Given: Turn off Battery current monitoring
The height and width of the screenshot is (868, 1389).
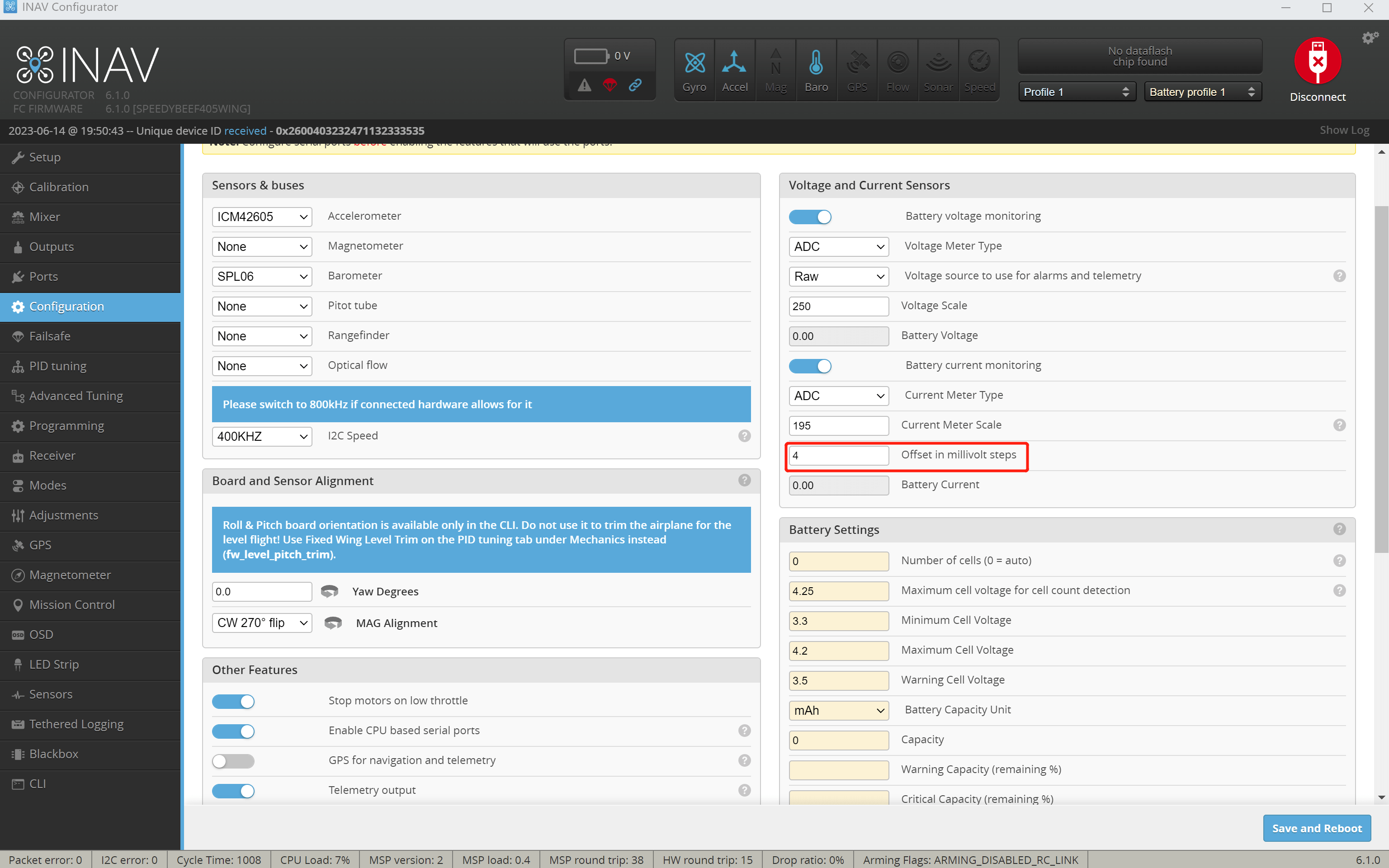Looking at the screenshot, I should point(810,366).
